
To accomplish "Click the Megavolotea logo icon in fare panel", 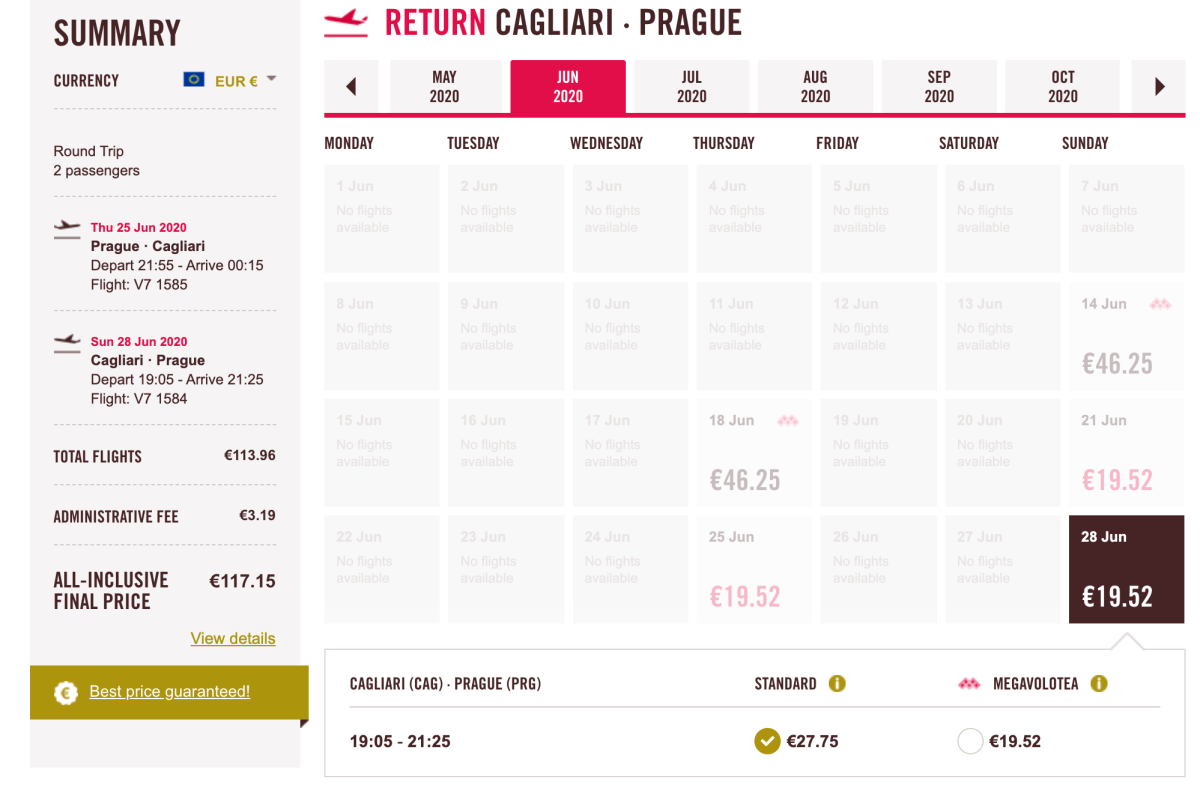I will pyautogui.click(x=968, y=684).
